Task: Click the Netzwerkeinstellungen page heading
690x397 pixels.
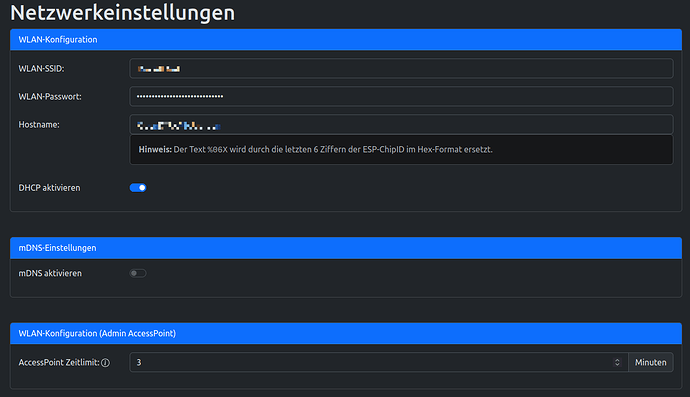Action: [x=123, y=13]
